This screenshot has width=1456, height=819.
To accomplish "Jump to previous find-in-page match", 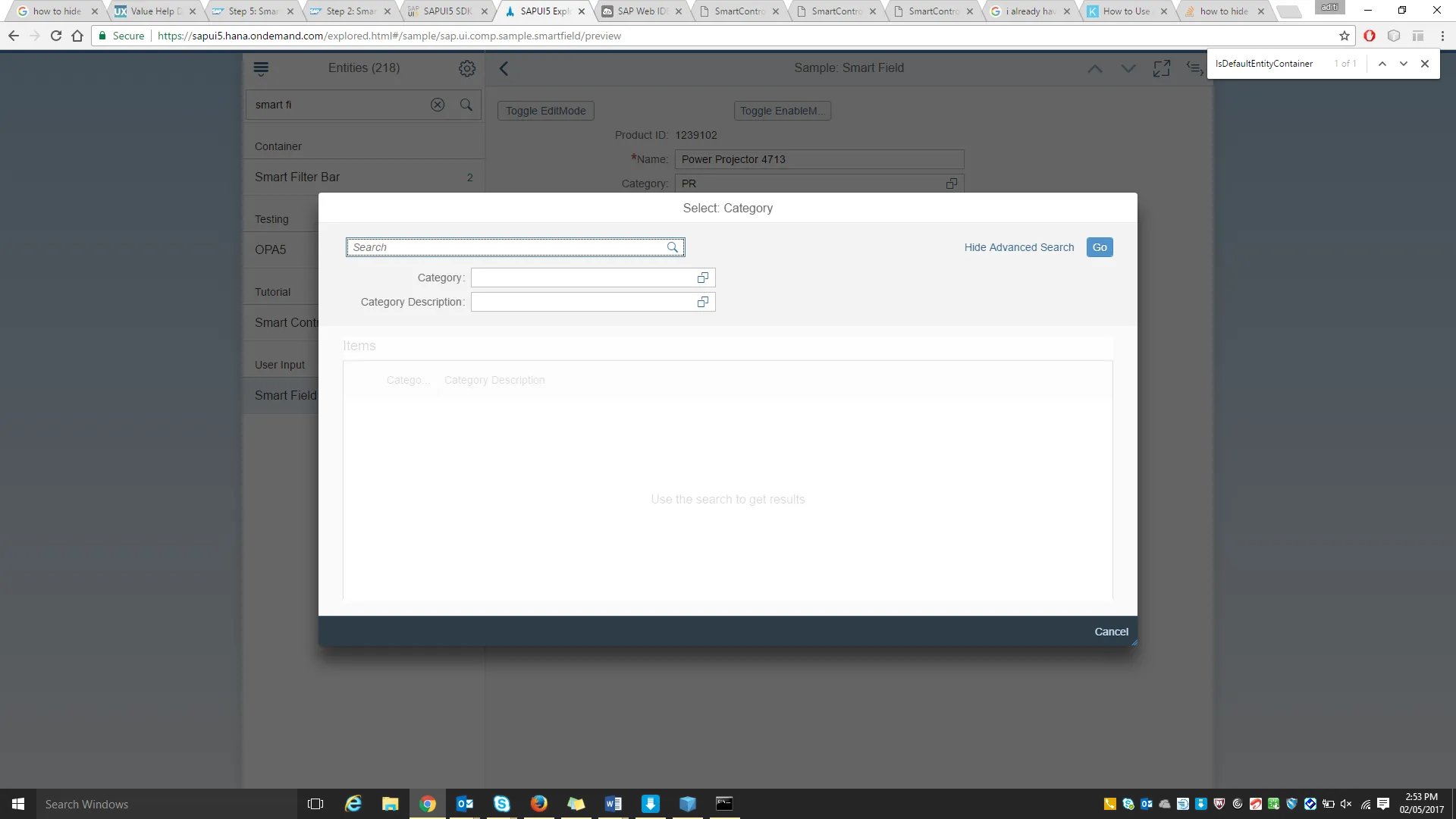I will 1382,64.
